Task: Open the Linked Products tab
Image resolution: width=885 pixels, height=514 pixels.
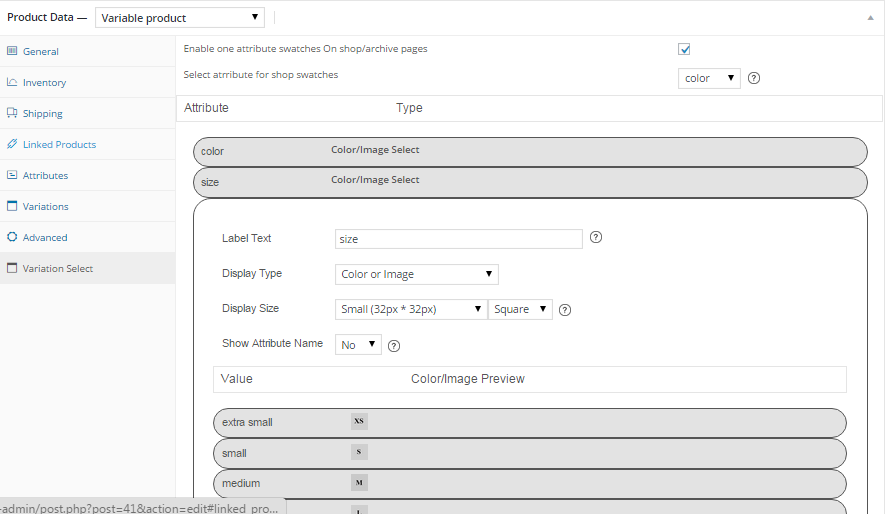Action: coord(59,145)
